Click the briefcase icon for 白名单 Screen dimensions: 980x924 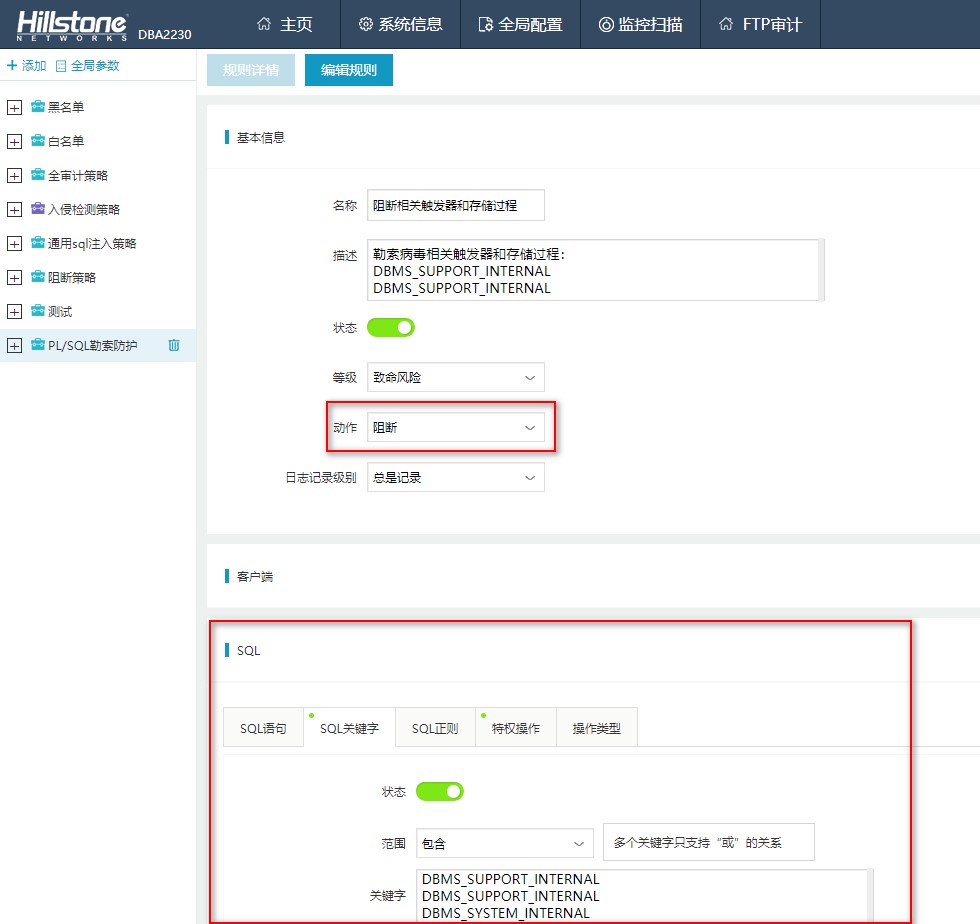pyautogui.click(x=38, y=140)
